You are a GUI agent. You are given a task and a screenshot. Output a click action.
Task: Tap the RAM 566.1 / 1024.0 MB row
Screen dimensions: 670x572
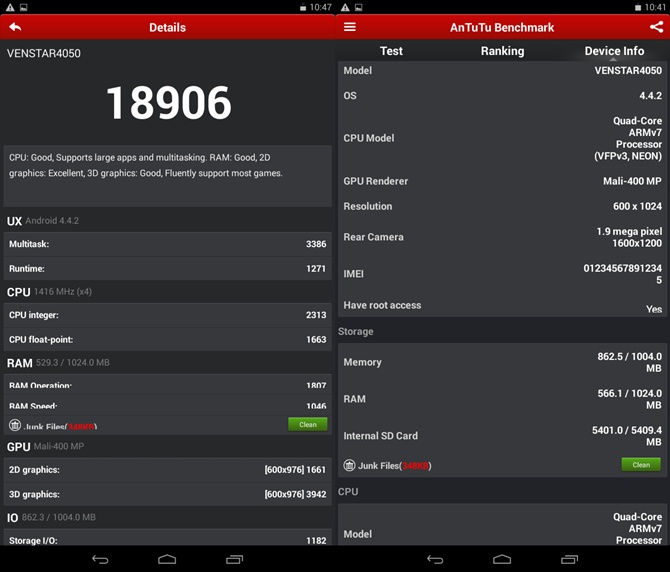(x=502, y=399)
